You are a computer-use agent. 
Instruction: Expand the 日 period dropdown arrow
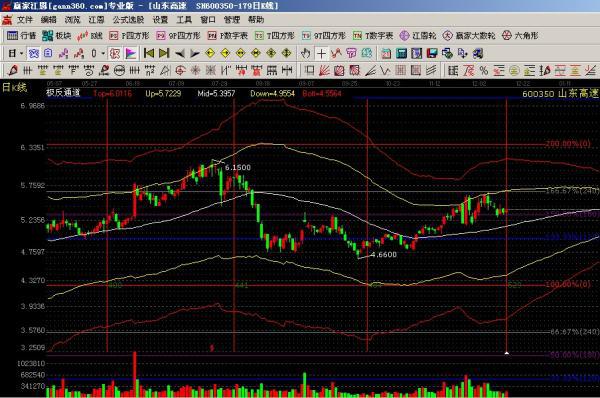pos(22,54)
